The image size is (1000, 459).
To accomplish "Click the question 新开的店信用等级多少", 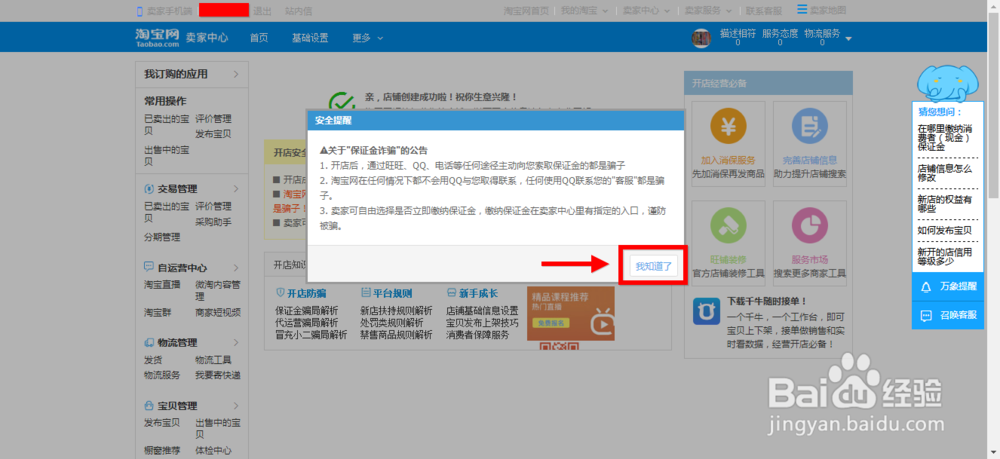I will tap(945, 256).
